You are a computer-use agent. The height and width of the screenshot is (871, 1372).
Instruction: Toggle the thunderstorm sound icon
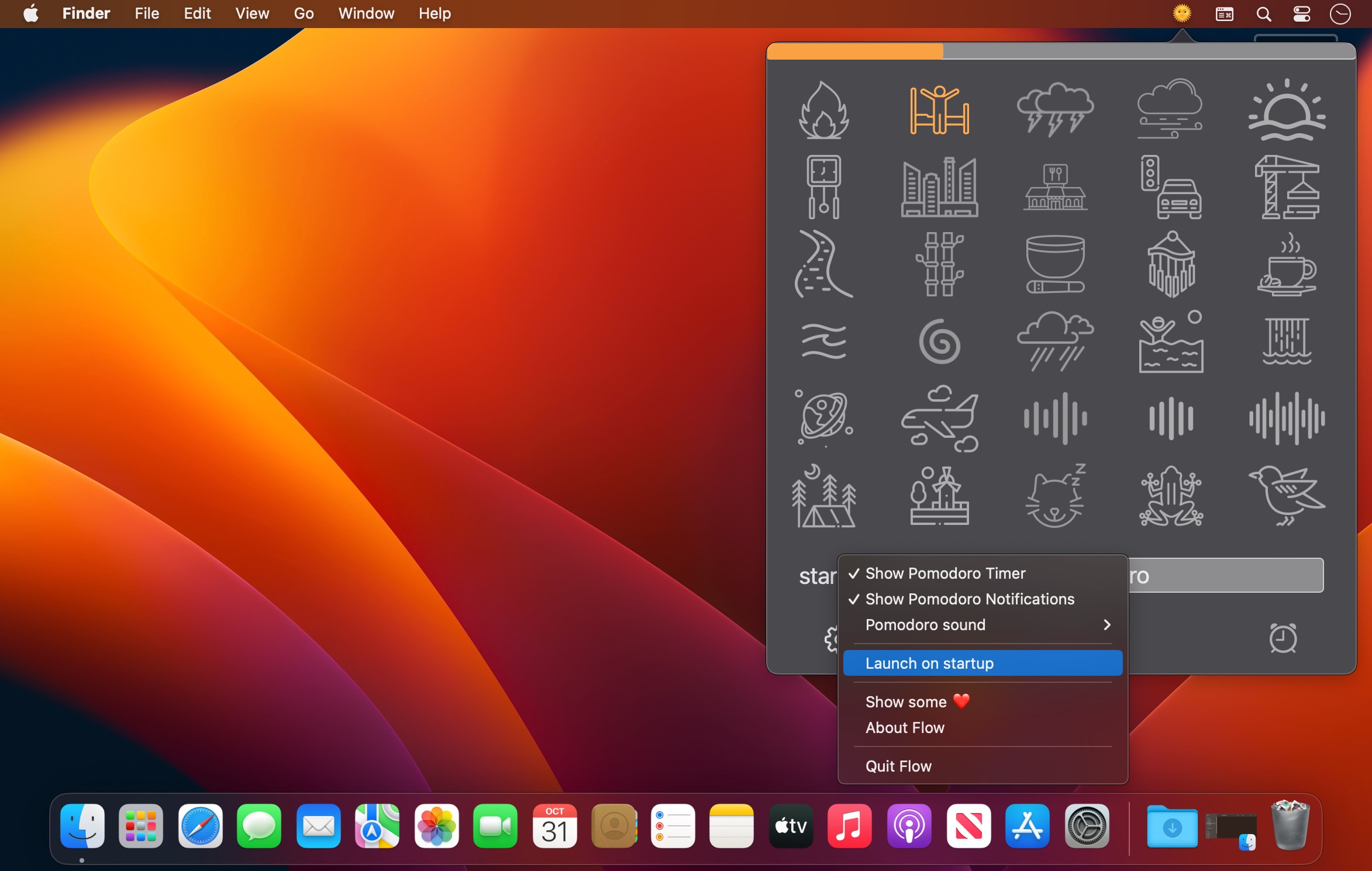pos(1055,110)
